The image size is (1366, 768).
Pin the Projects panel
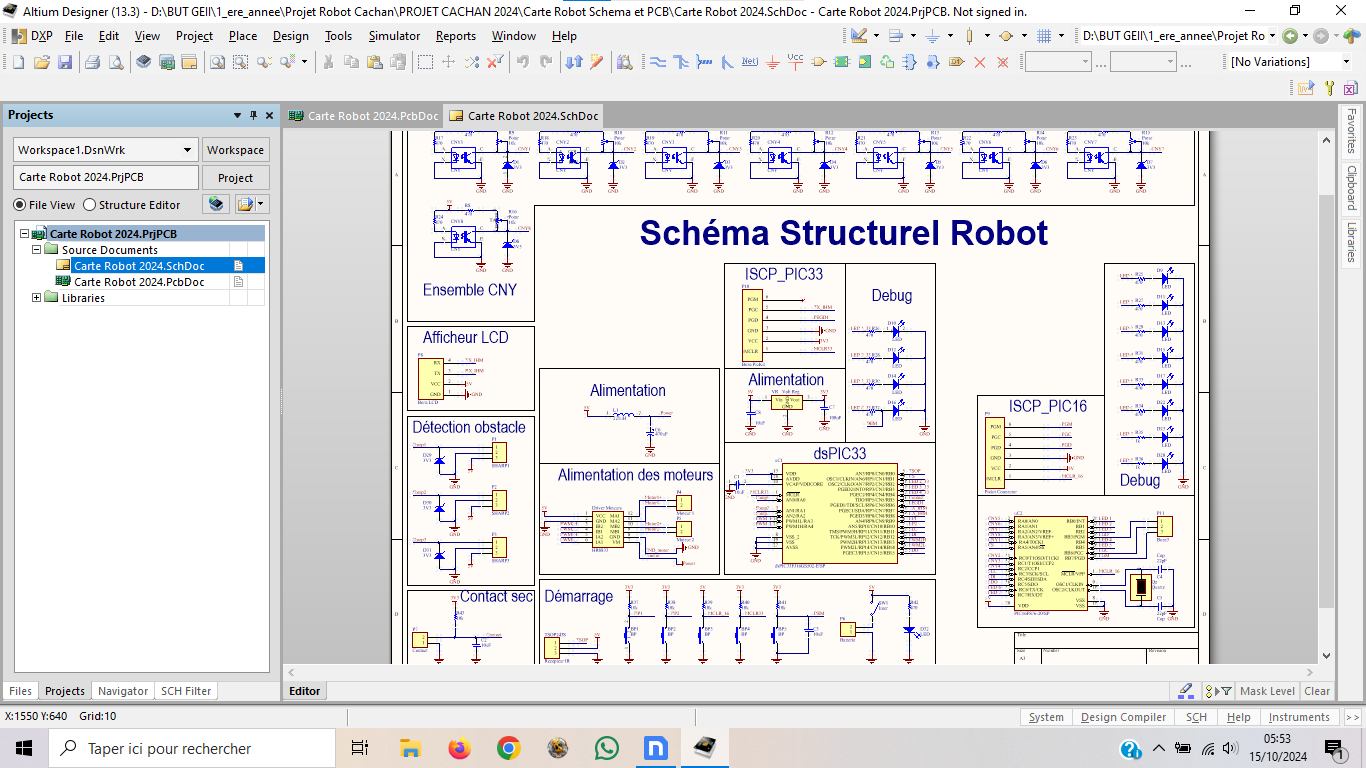coord(253,115)
